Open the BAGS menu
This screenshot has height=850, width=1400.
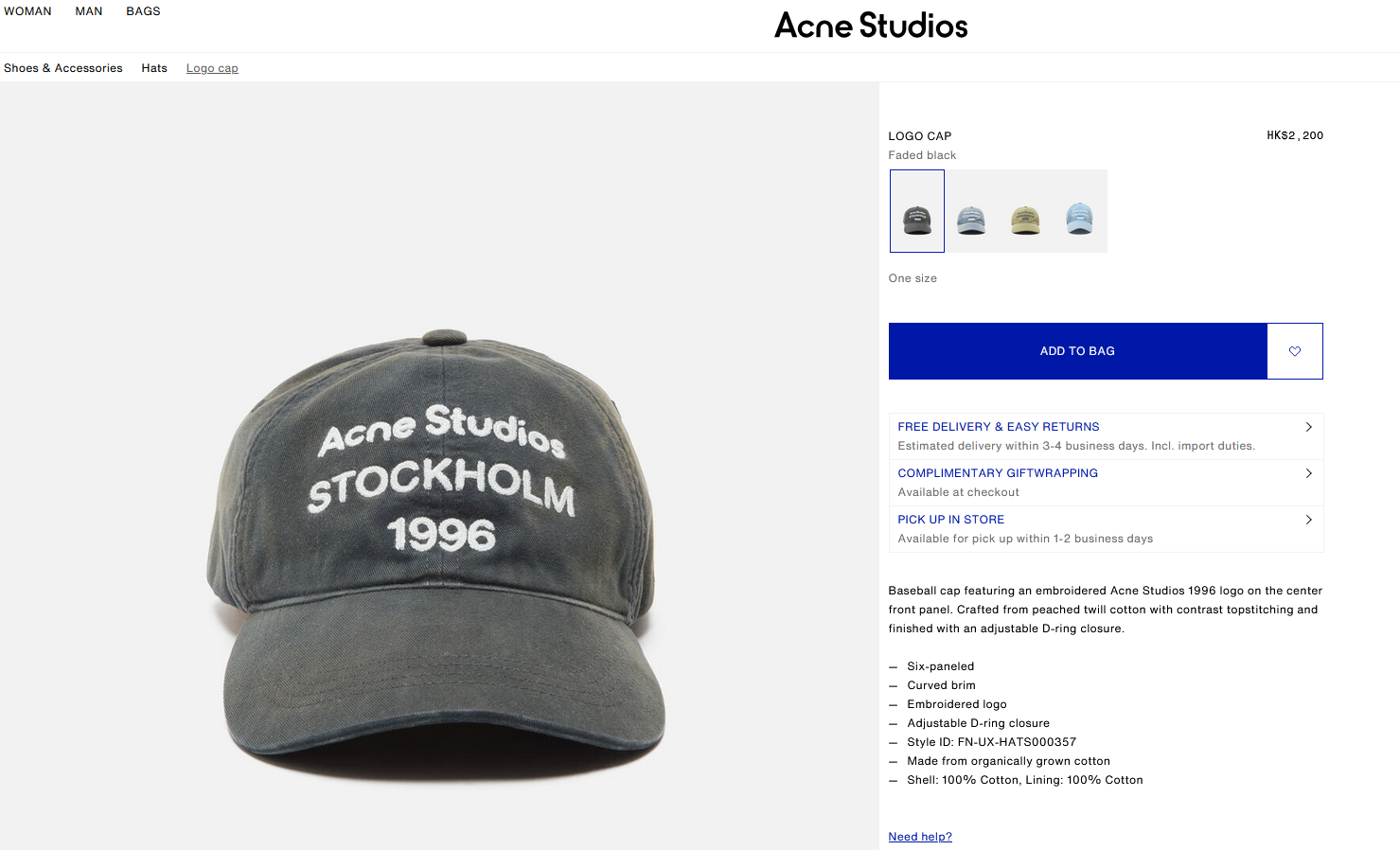tap(143, 11)
